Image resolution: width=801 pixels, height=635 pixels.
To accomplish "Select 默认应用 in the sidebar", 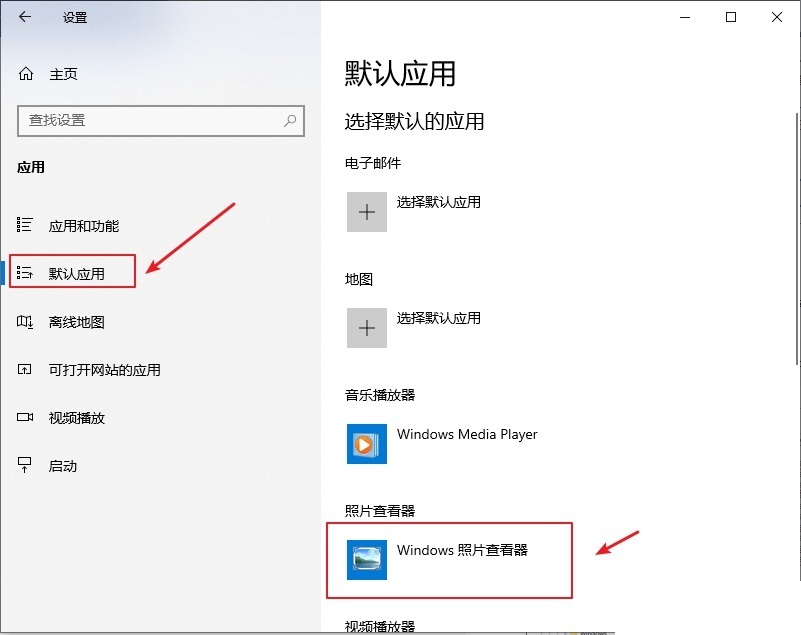I will [77, 274].
